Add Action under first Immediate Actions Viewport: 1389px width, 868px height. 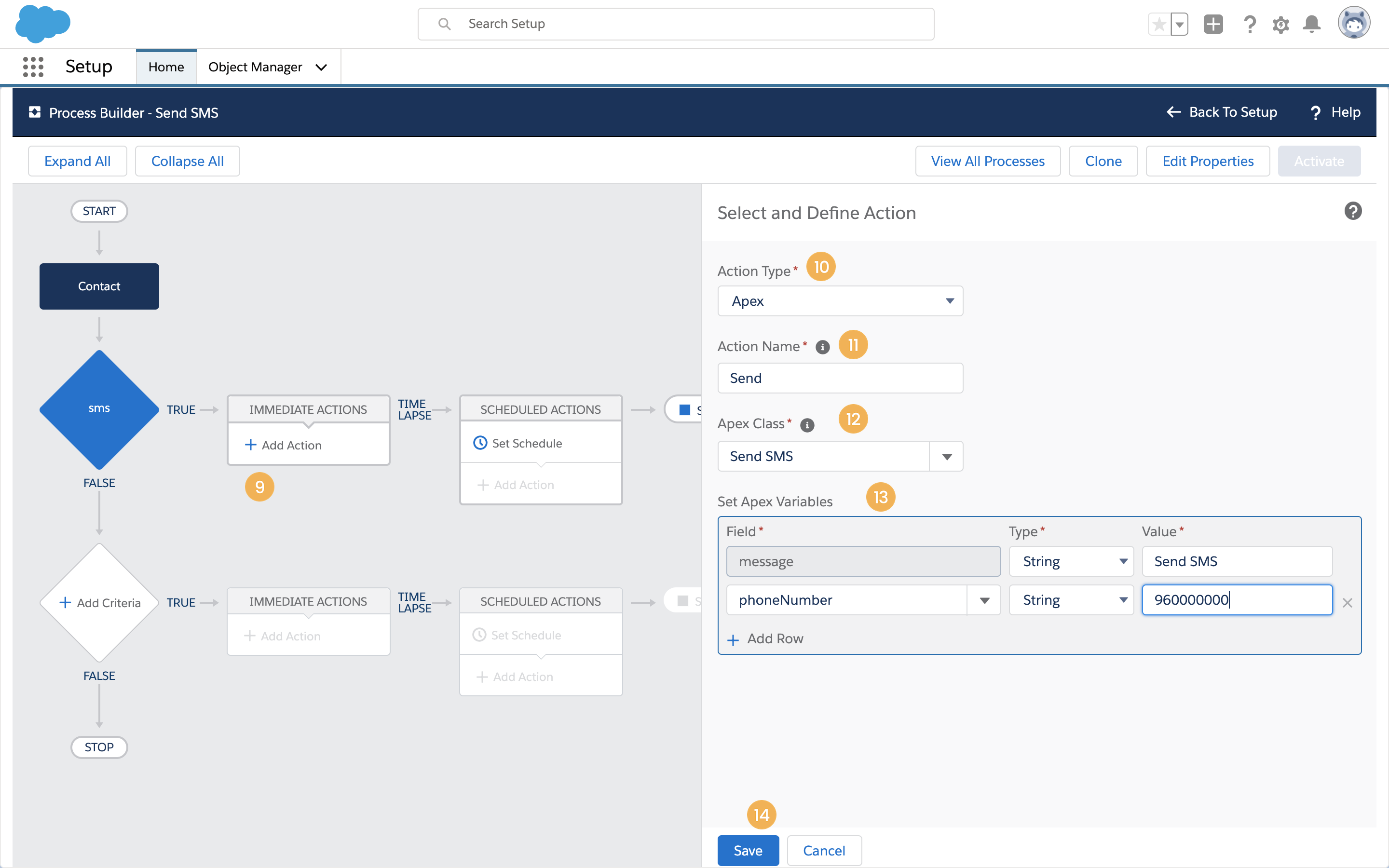tap(283, 445)
